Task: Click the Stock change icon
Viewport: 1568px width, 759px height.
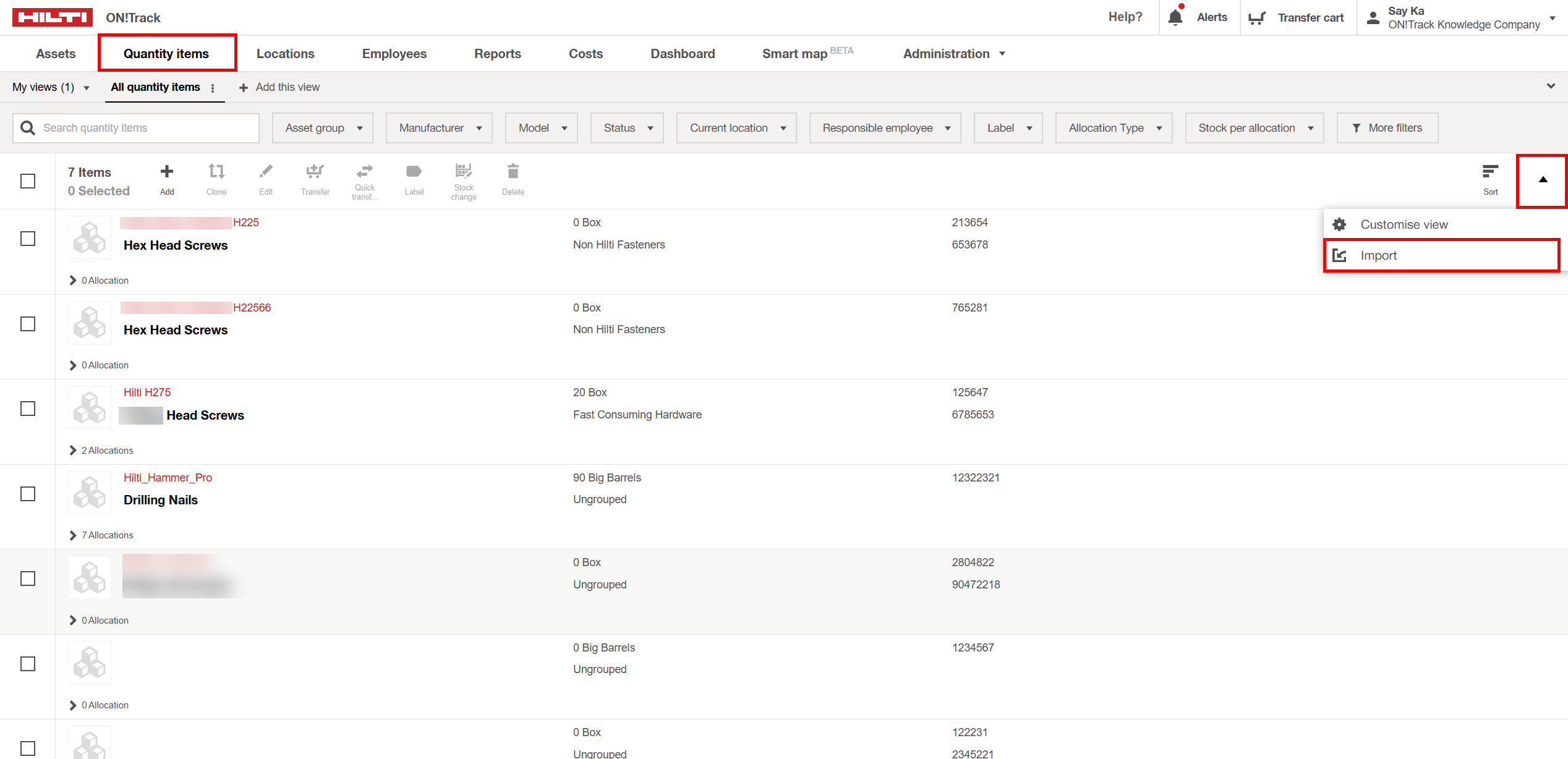Action: [x=463, y=171]
